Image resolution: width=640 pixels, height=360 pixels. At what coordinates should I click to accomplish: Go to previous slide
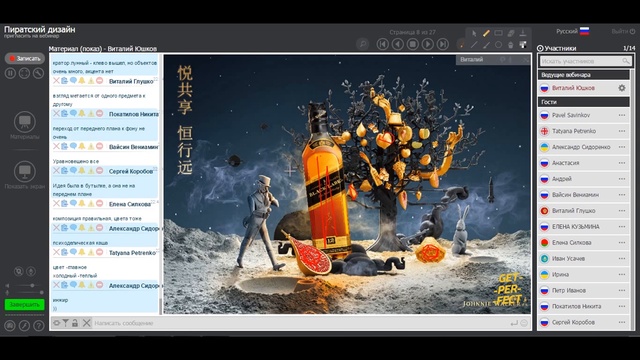click(x=398, y=44)
